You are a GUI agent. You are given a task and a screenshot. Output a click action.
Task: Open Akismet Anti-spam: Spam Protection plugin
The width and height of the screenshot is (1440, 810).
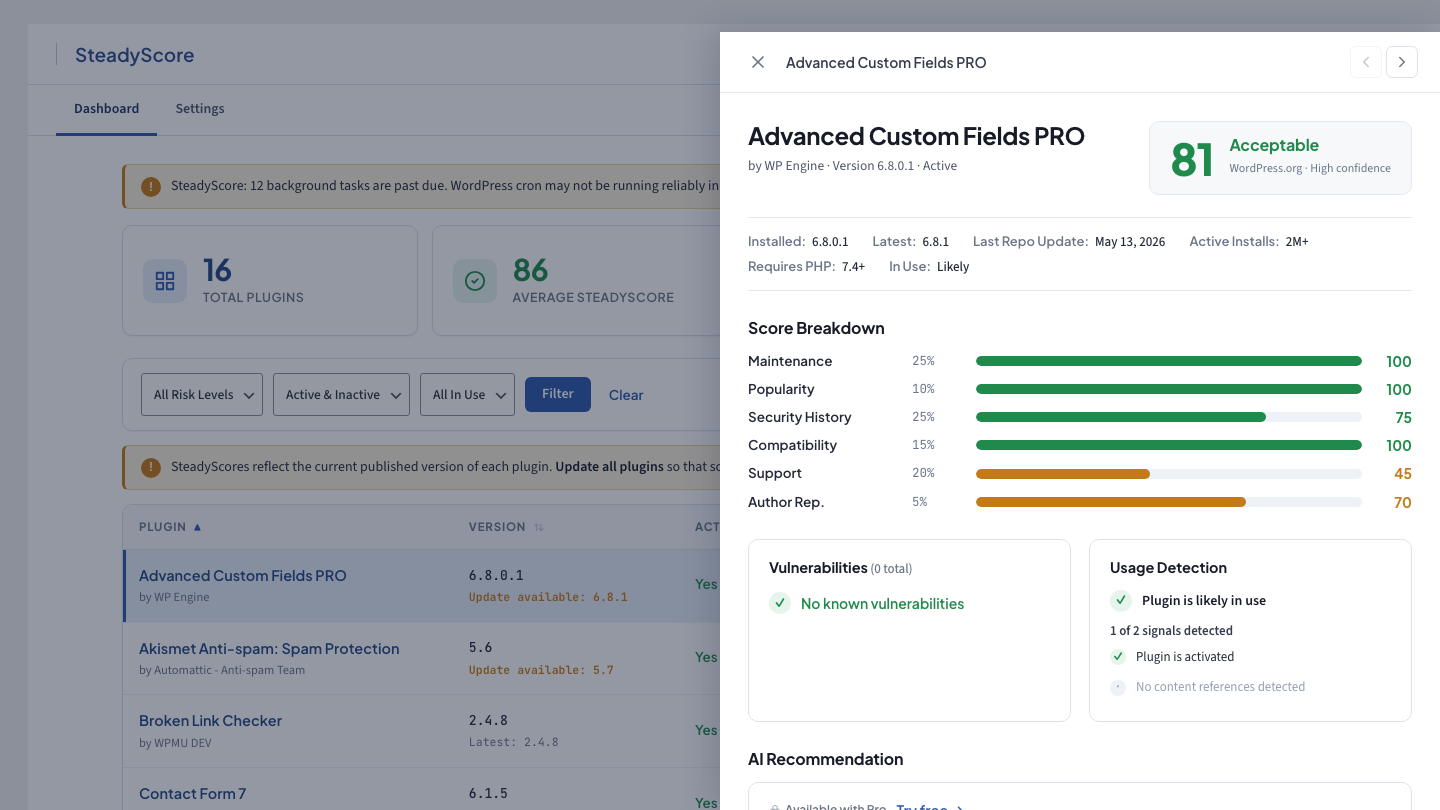pyautogui.click(x=269, y=648)
